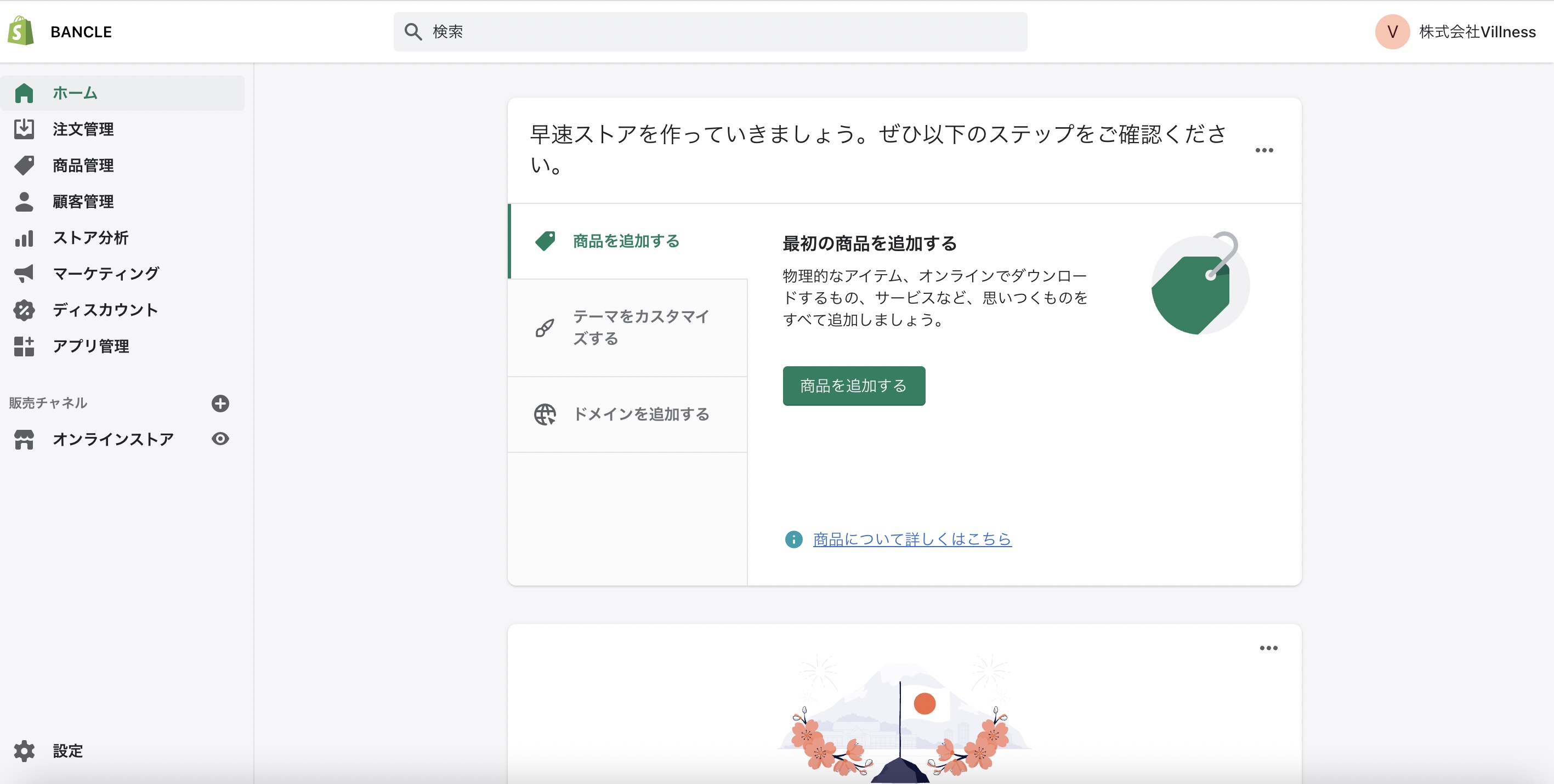Image resolution: width=1554 pixels, height=784 pixels.
Task: Click the products tag icon in sidebar
Action: [x=24, y=165]
